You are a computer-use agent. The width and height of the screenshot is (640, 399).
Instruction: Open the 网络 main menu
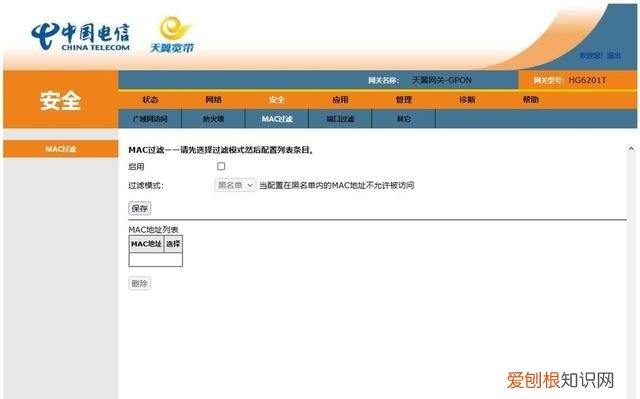[x=213, y=100]
